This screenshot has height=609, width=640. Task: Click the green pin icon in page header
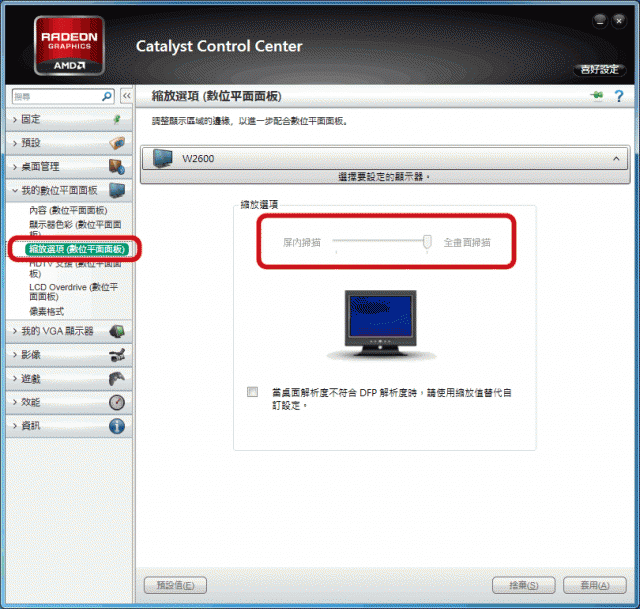pyautogui.click(x=597, y=96)
